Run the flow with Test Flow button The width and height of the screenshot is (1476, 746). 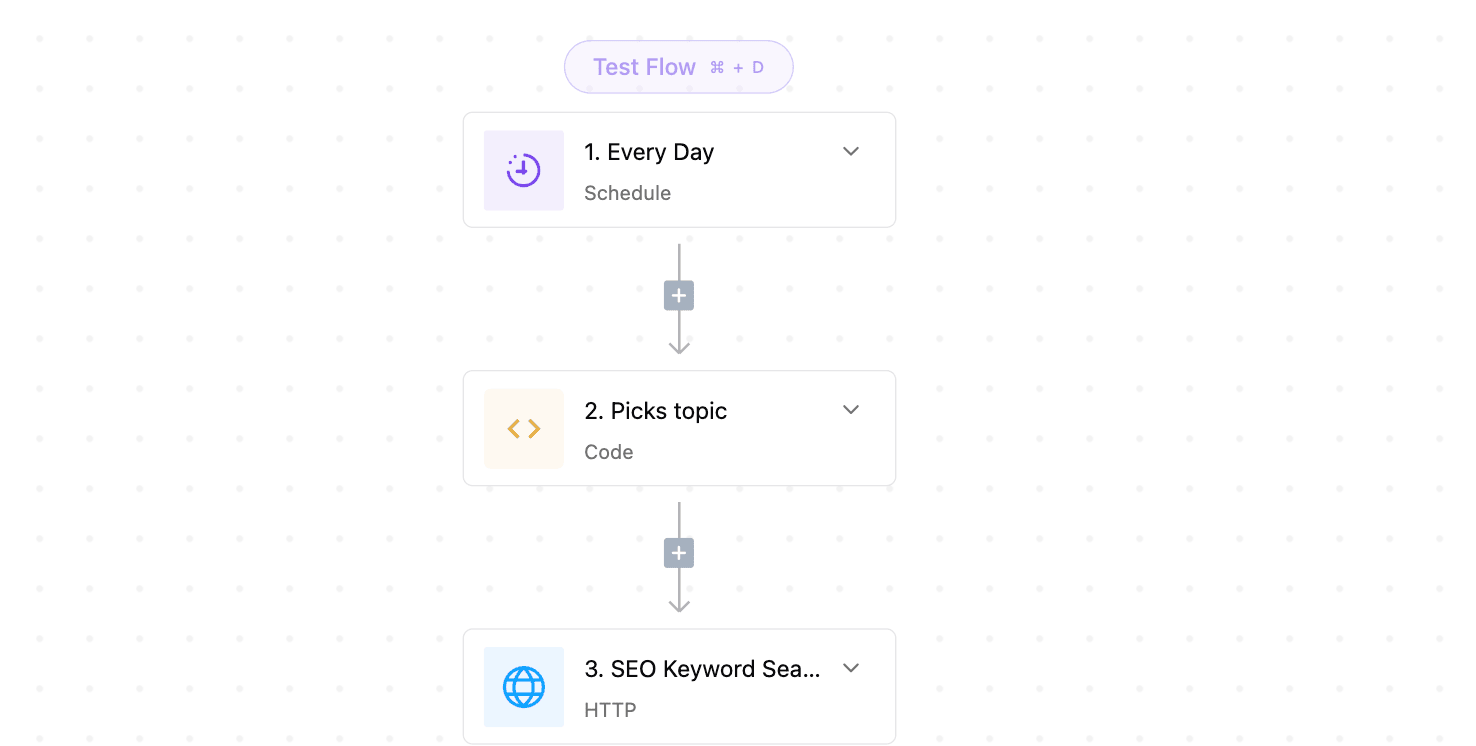(679, 67)
